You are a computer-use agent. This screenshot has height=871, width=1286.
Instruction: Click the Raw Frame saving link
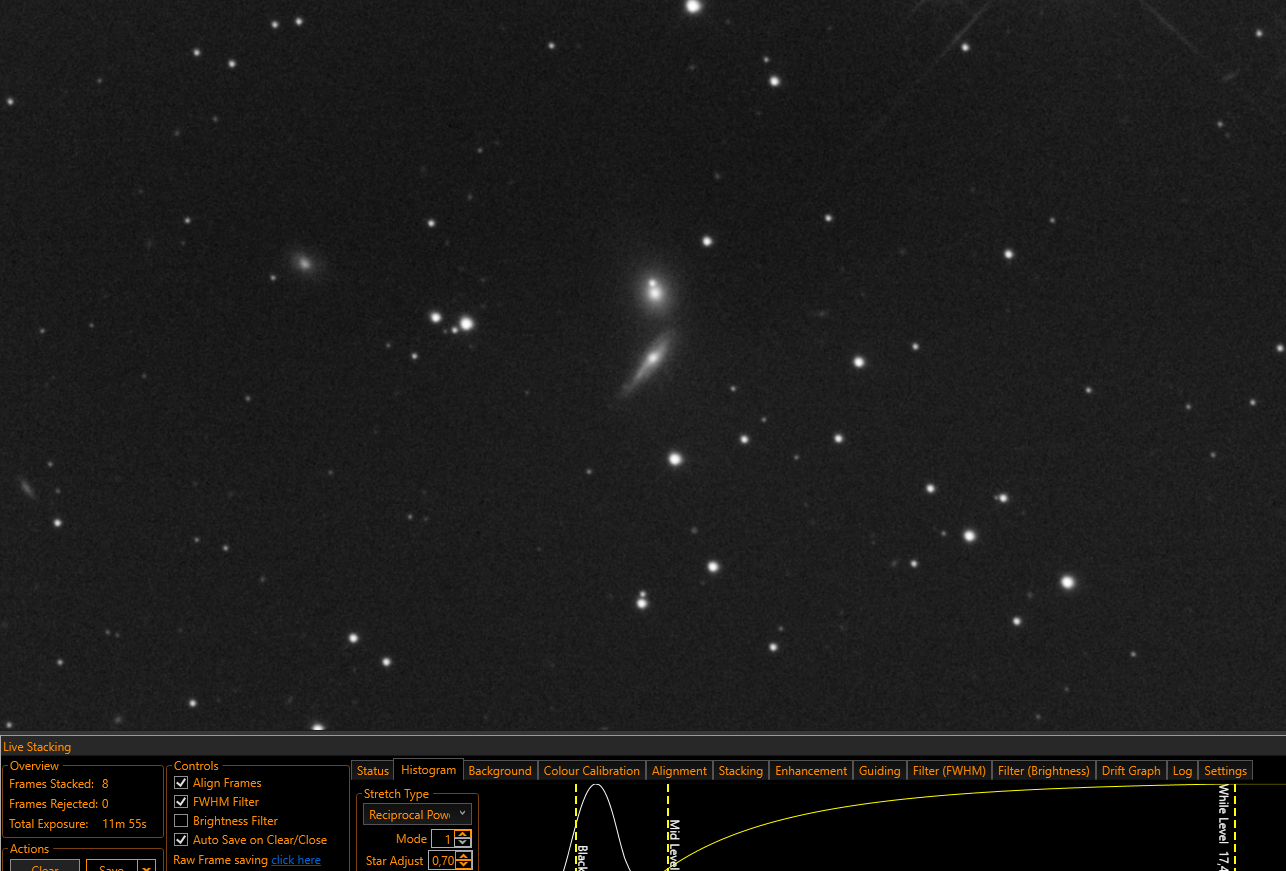[296, 860]
